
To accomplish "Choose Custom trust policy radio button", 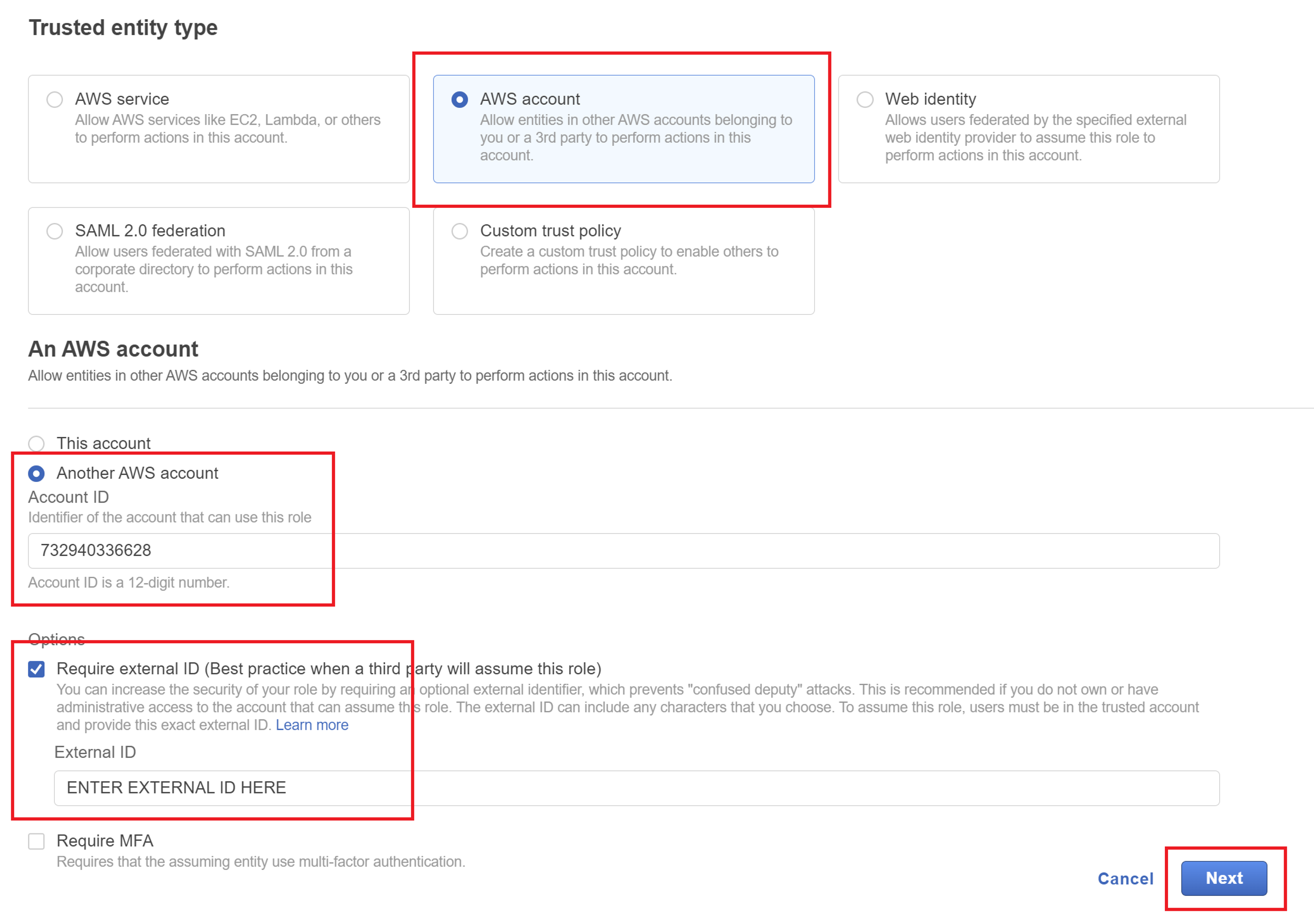I will coord(459,231).
